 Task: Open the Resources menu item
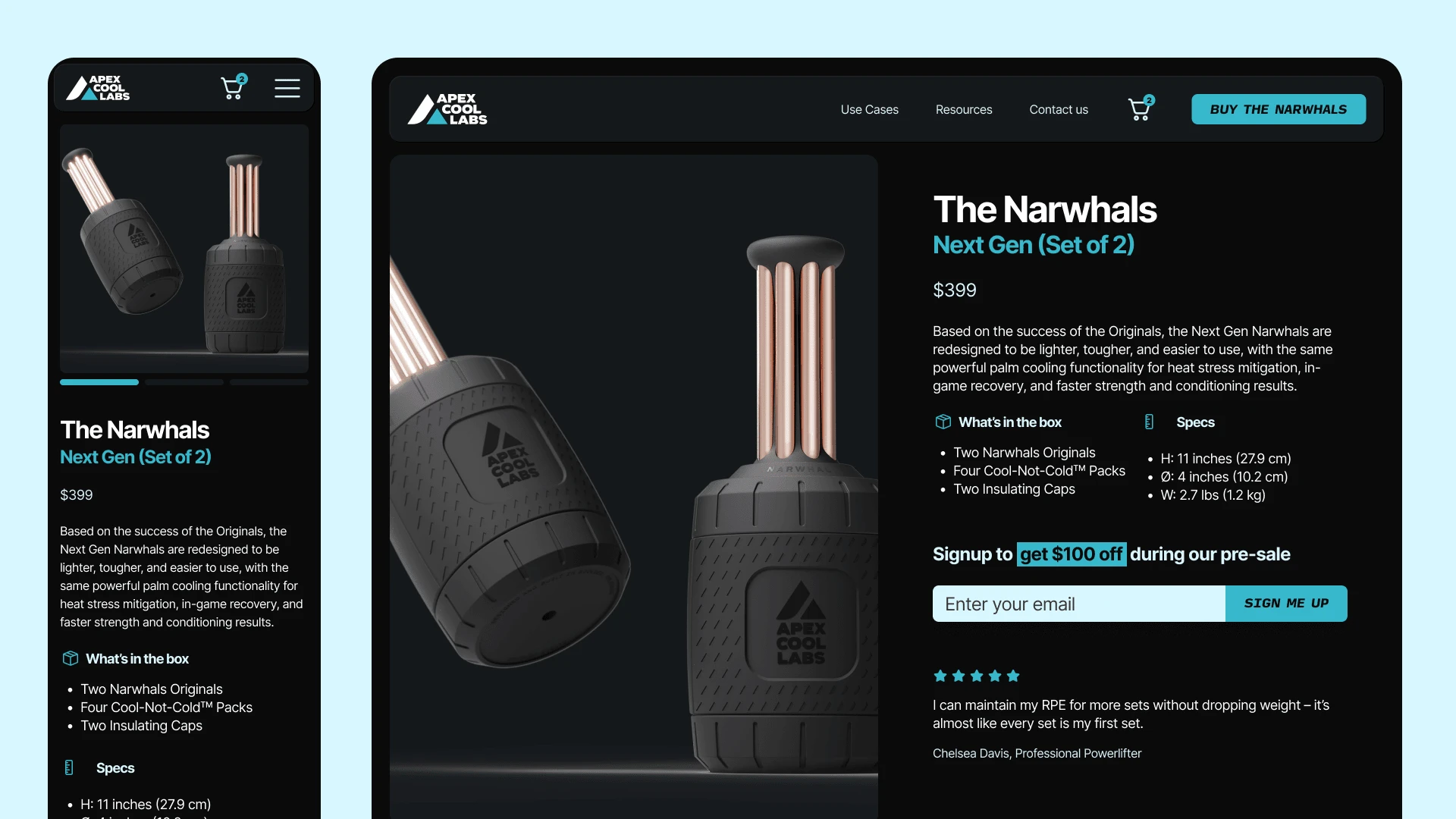[x=964, y=109]
